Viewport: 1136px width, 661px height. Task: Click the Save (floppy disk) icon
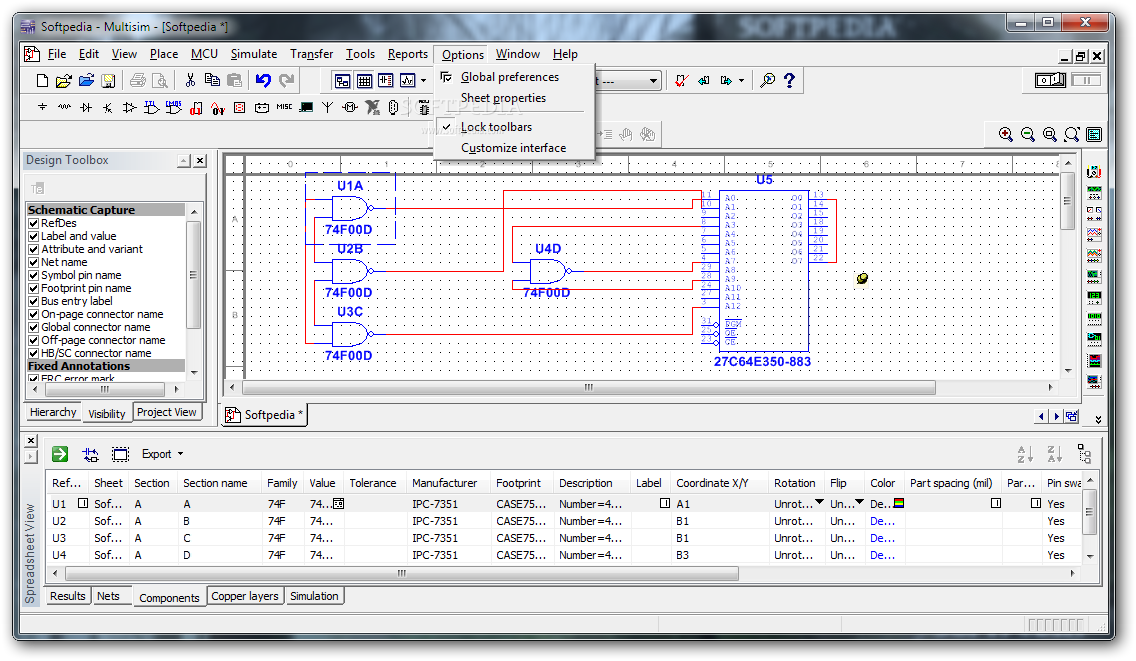click(x=108, y=80)
